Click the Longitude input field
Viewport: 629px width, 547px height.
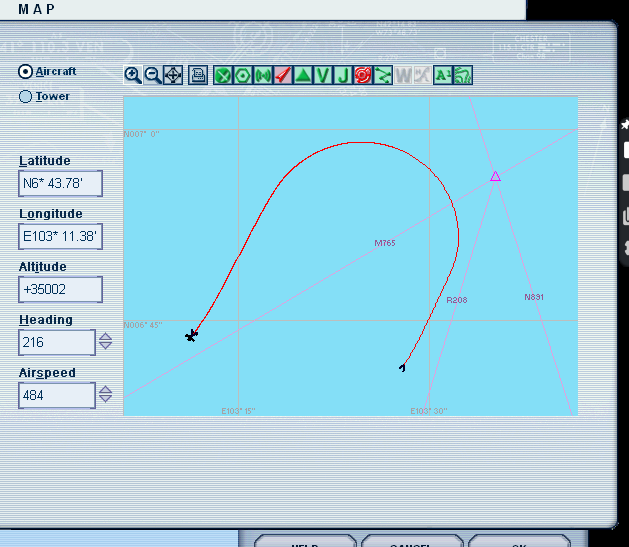pyautogui.click(x=61, y=237)
